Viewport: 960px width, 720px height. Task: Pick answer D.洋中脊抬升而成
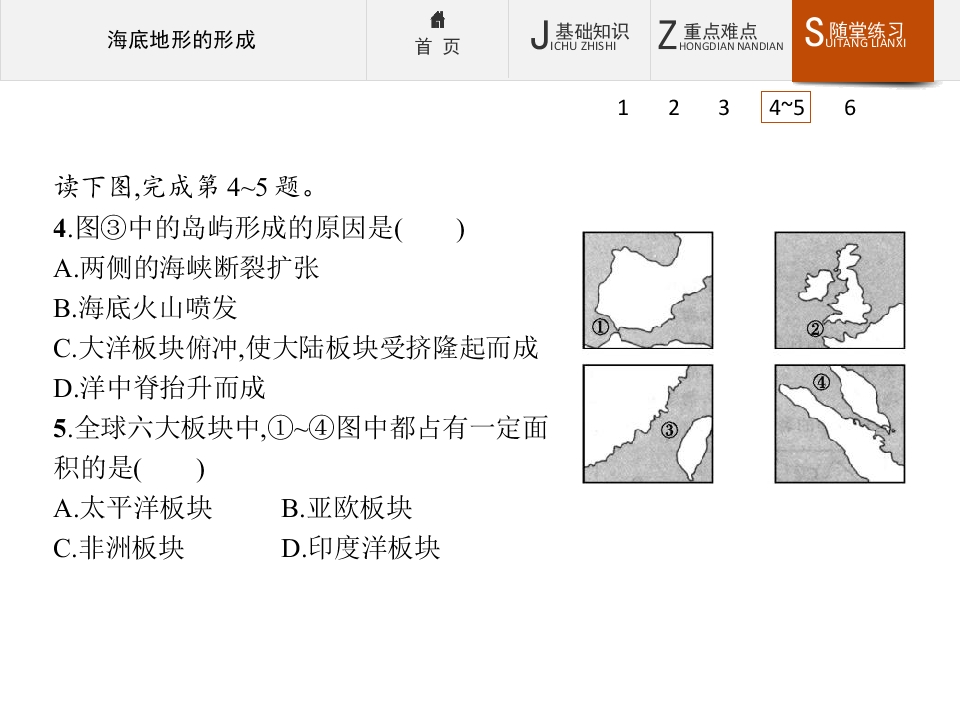pos(159,388)
